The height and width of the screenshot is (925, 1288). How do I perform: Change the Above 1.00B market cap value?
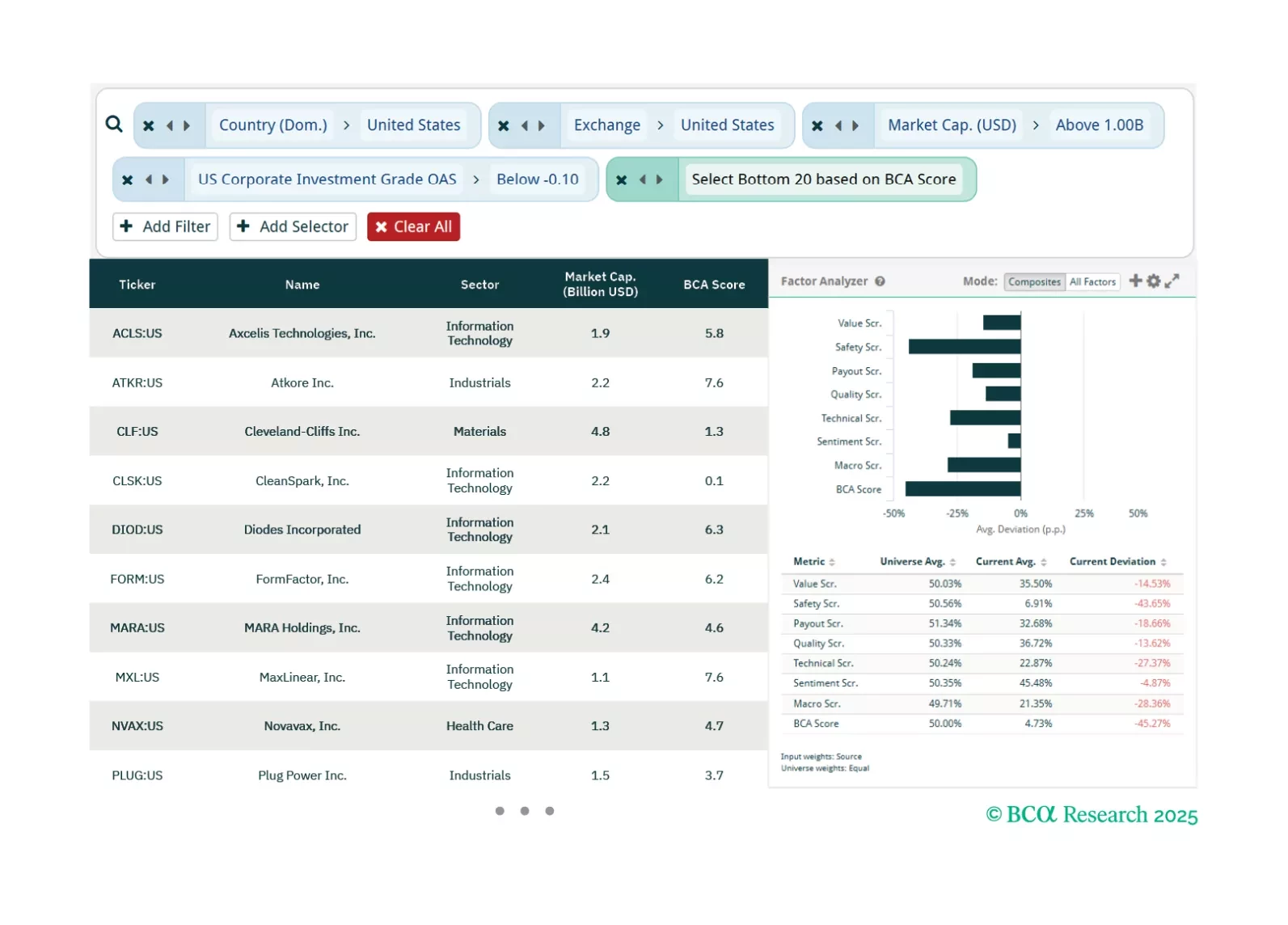pos(1099,125)
